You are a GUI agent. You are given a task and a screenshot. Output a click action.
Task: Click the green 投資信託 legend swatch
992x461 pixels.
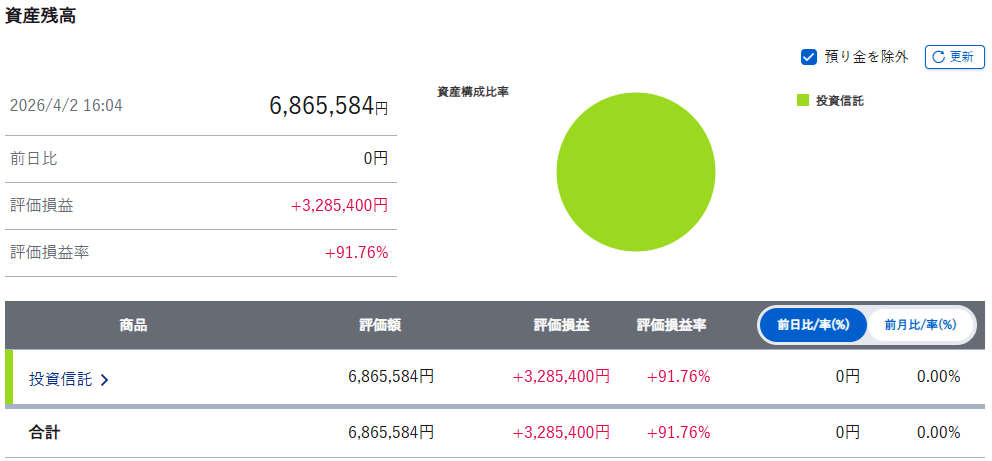tap(802, 100)
